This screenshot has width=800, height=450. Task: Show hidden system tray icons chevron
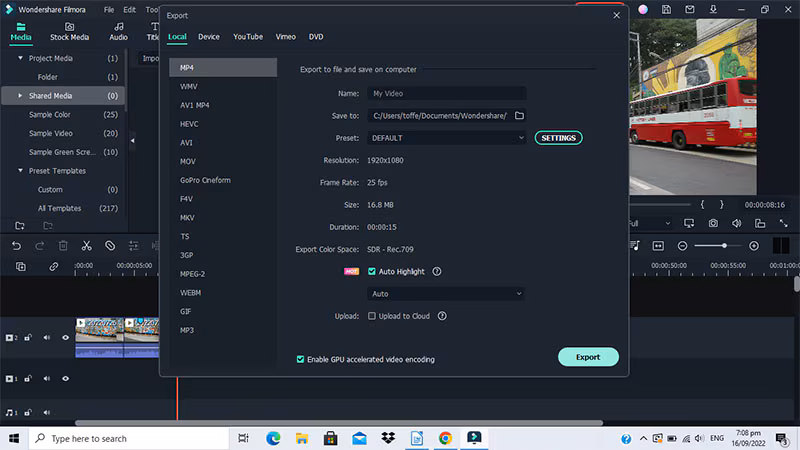coord(643,438)
